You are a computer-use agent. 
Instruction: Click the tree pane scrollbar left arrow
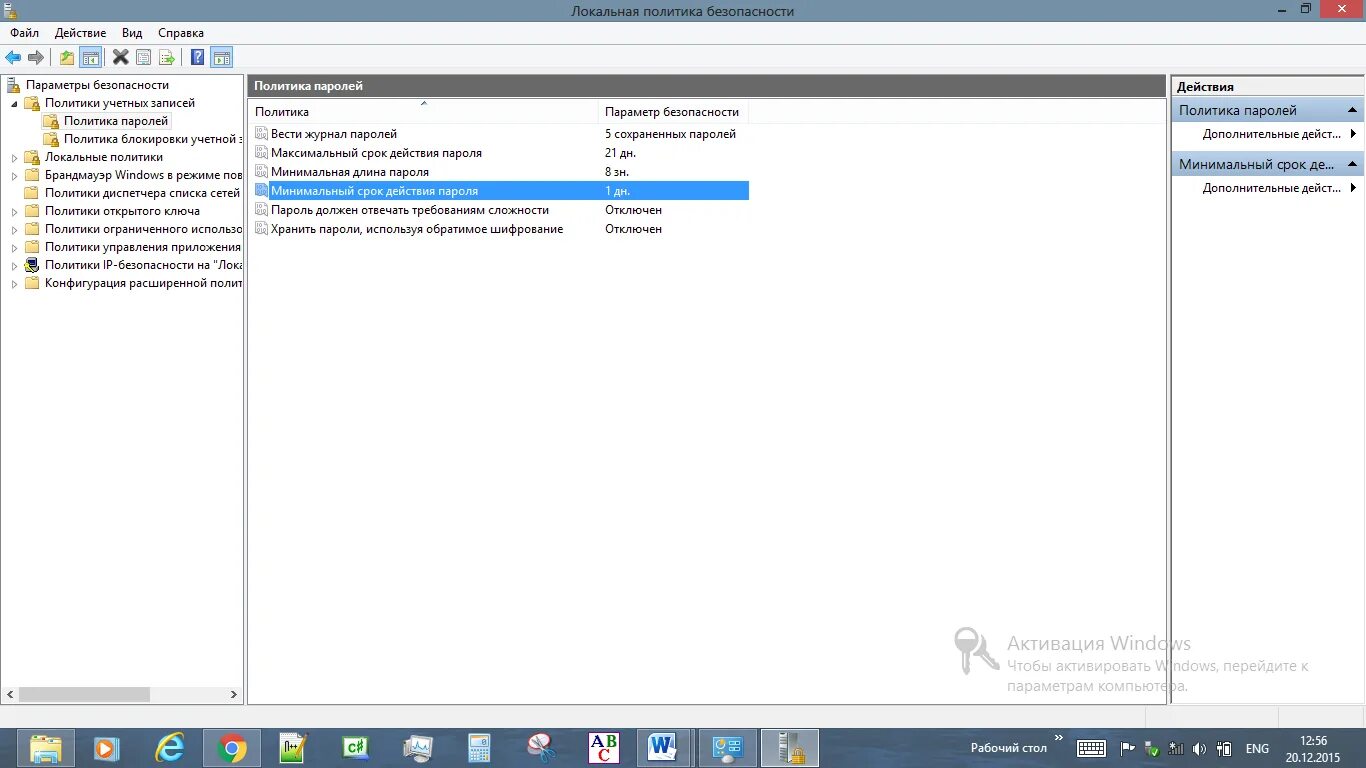tap(10, 694)
